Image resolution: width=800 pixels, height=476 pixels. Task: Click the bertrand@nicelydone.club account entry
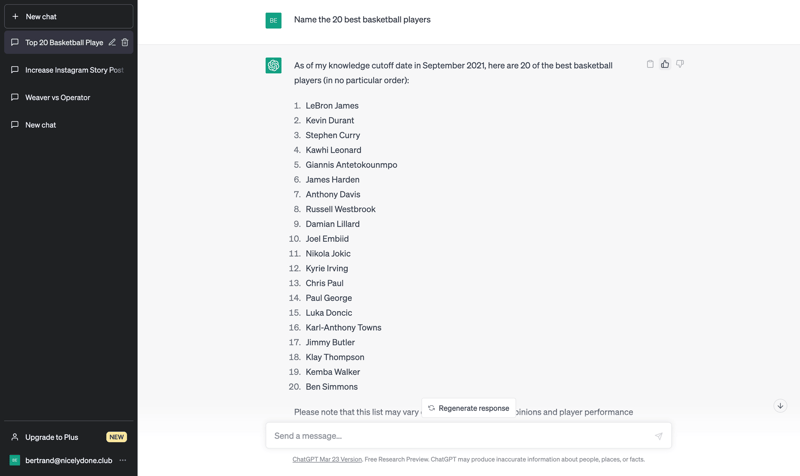[x=68, y=460]
